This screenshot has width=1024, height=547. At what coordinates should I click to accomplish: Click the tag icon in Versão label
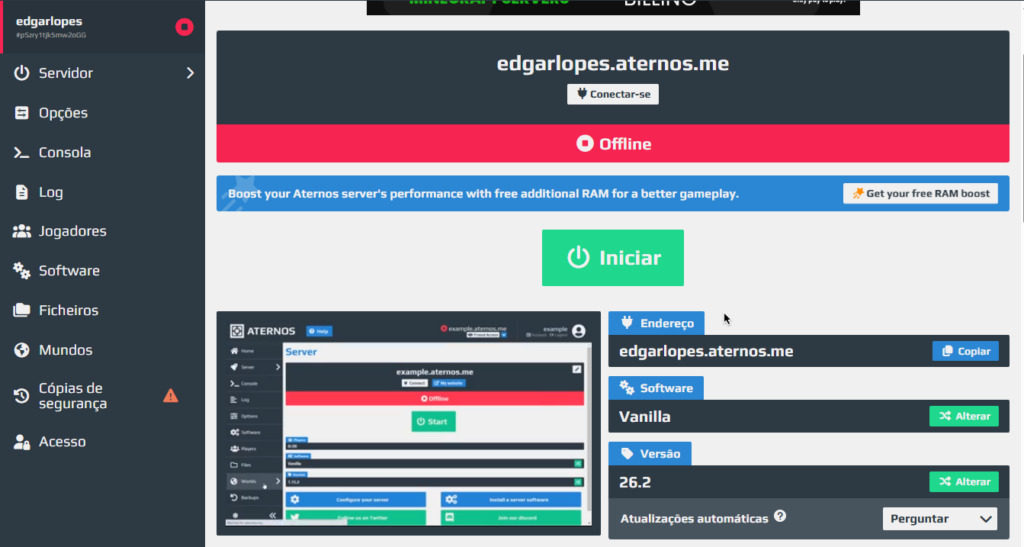pyautogui.click(x=627, y=454)
